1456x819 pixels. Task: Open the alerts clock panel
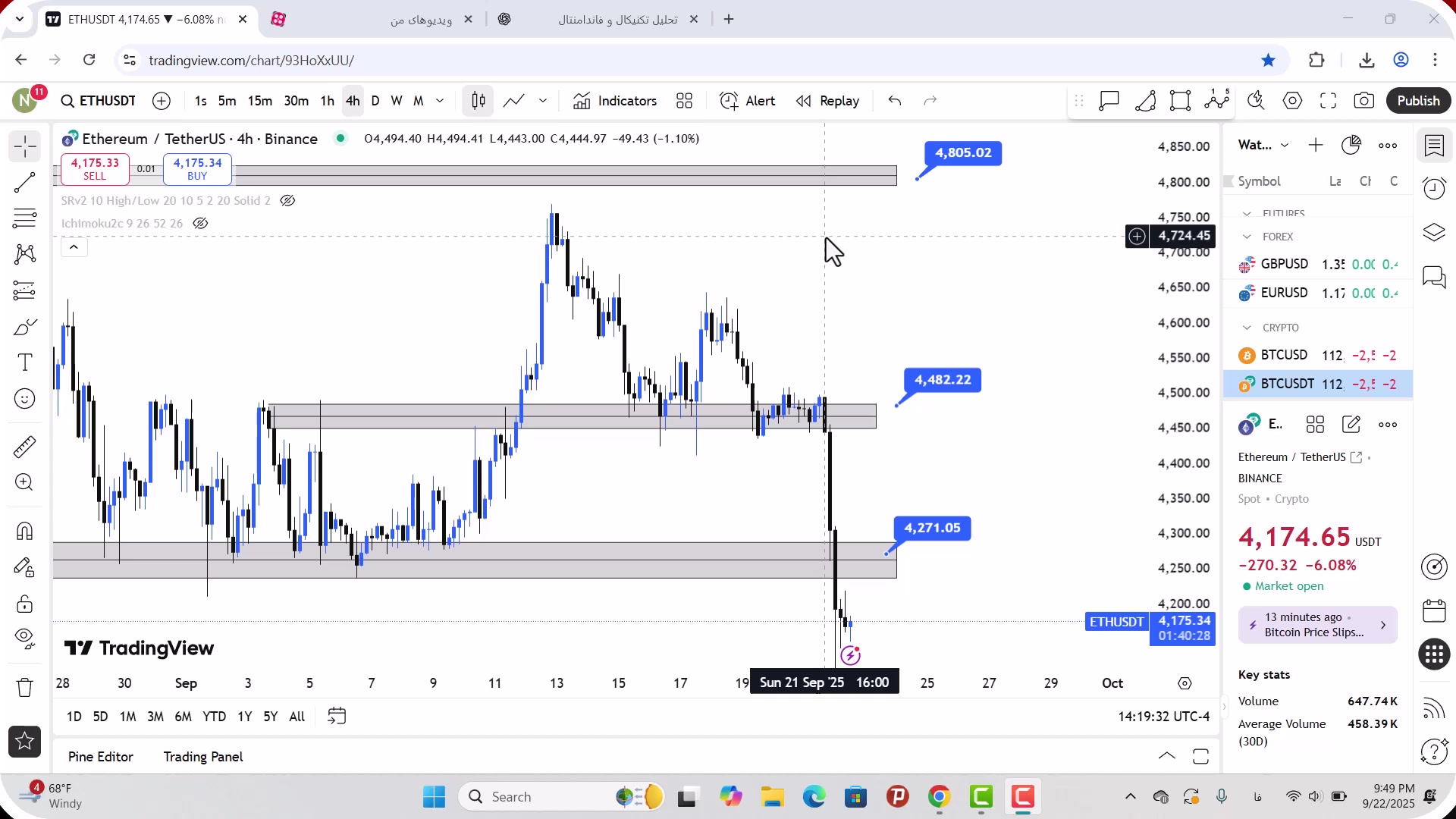click(1435, 188)
